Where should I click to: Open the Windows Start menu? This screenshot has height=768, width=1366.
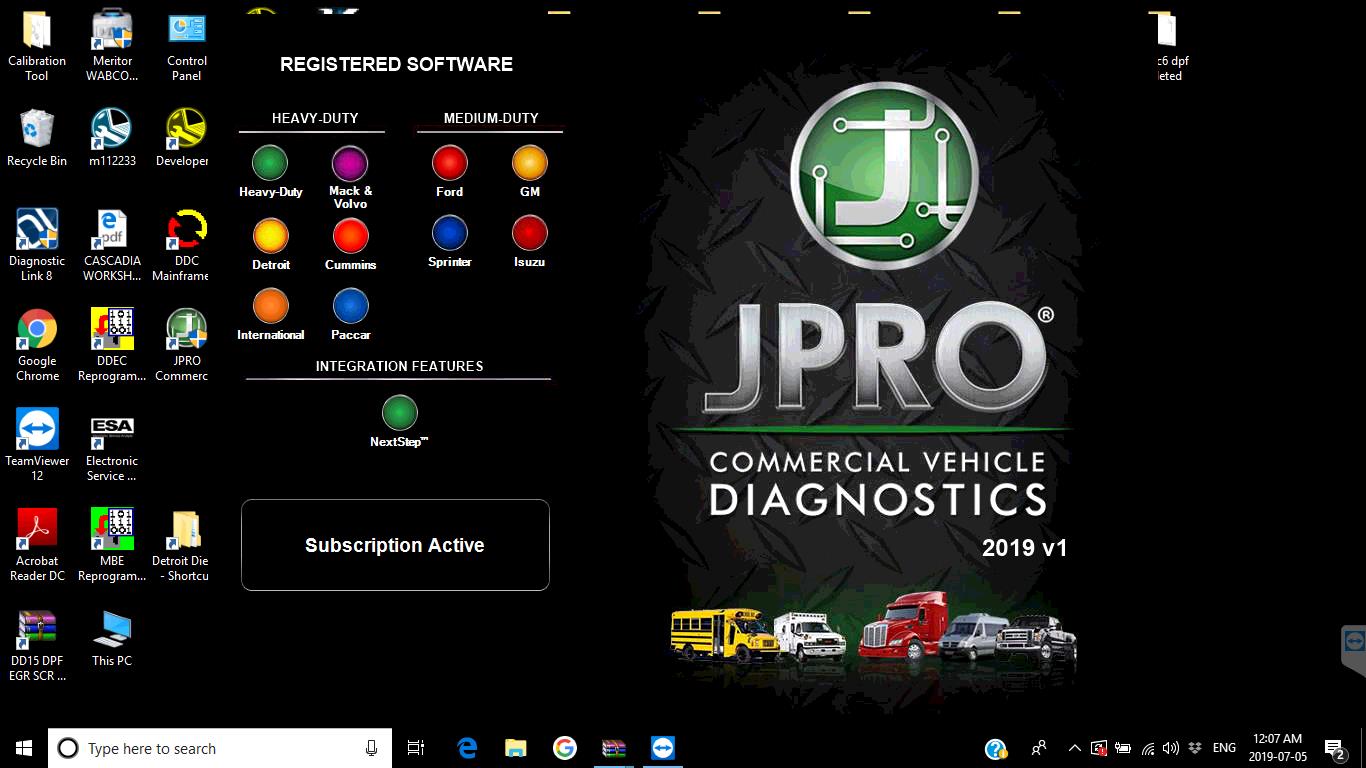24,748
